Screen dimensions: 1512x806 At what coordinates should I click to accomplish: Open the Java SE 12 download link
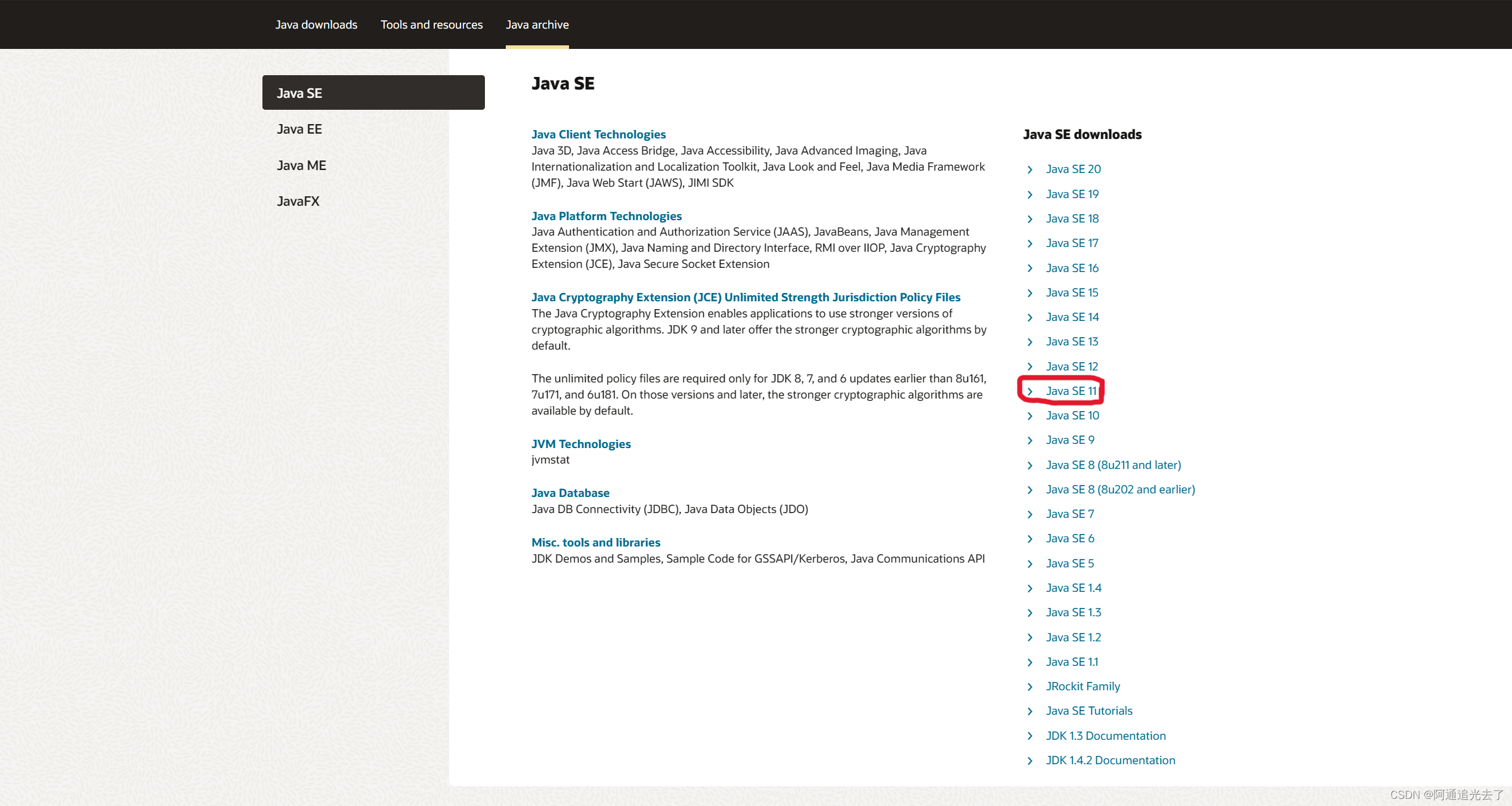click(x=1072, y=366)
